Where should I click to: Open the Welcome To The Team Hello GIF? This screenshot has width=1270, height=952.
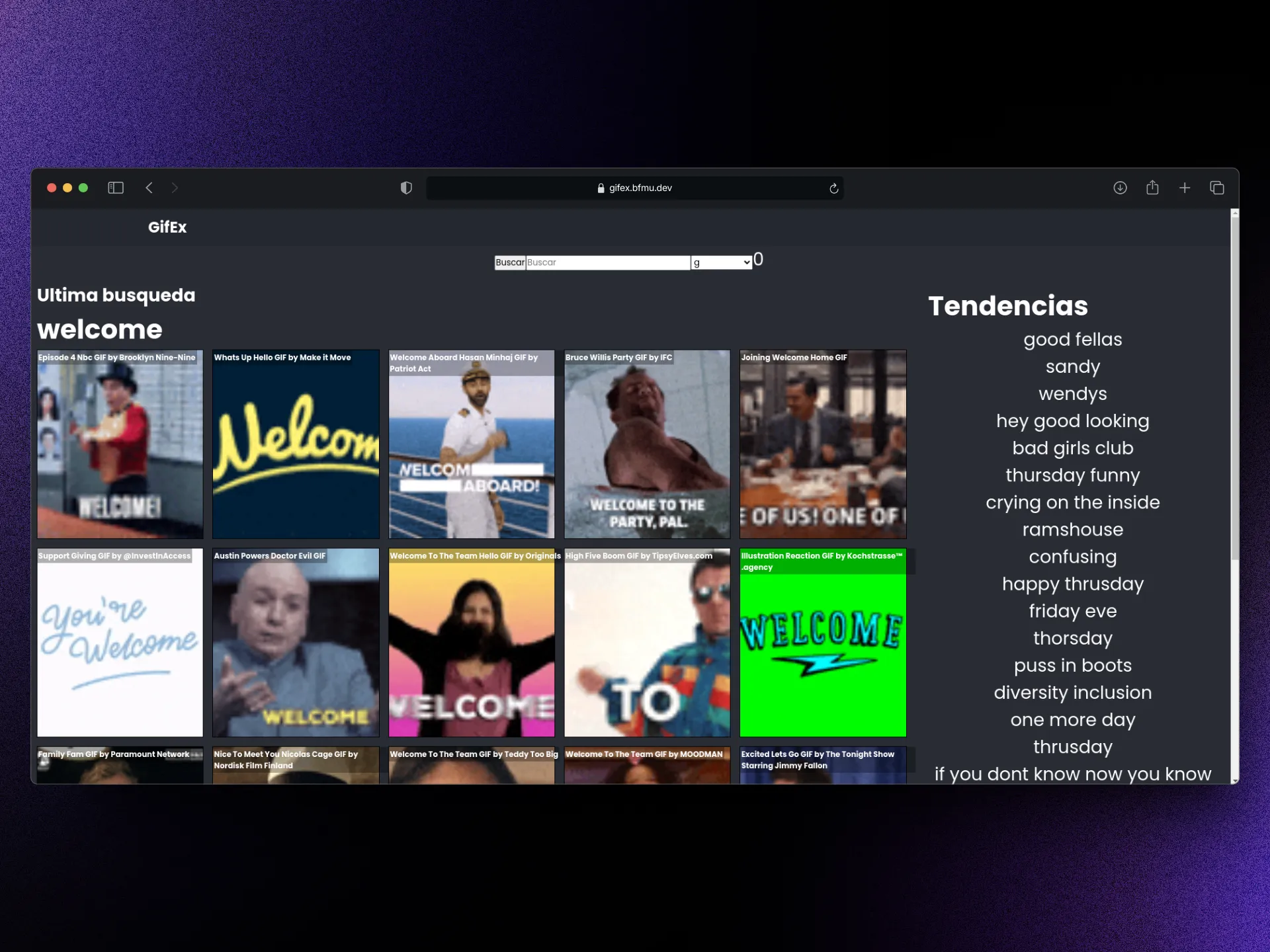(x=472, y=643)
